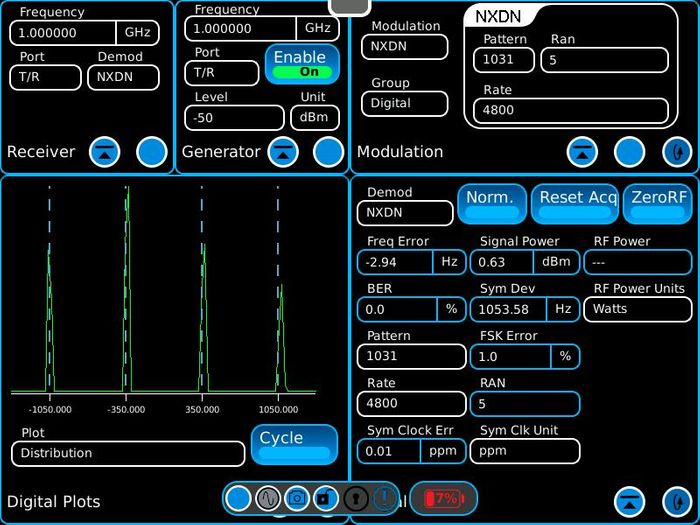Toggle the ZeroRF button
The height and width of the screenshot is (525, 700).
[x=658, y=203]
